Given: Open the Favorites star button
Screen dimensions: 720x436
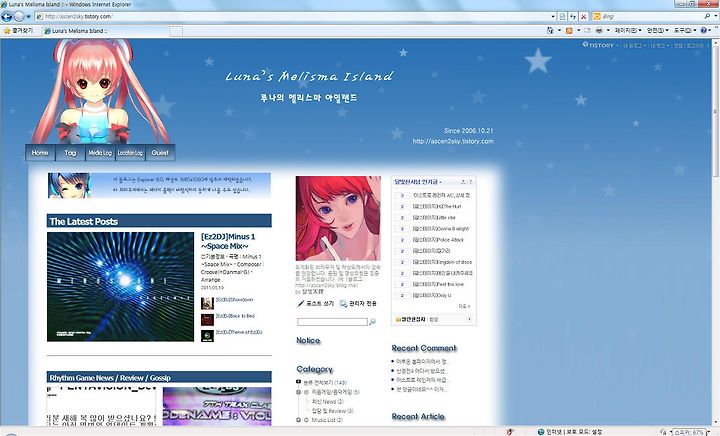Looking at the screenshot, I should 18,31.
